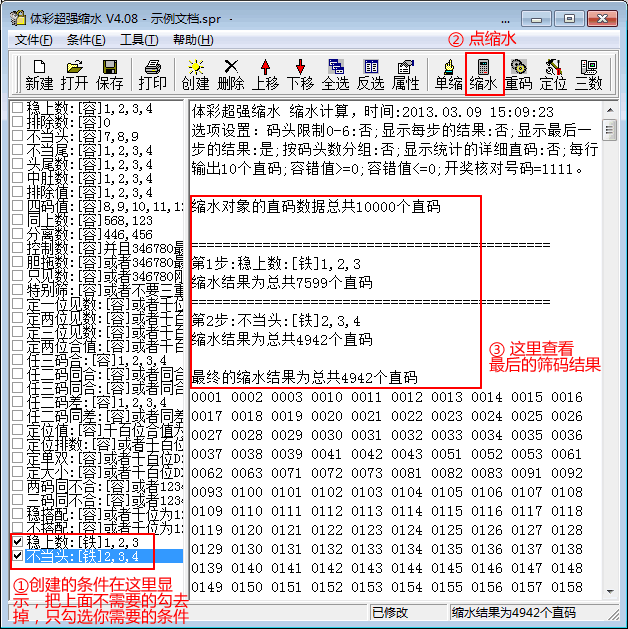The height and width of the screenshot is (629, 628).
Task: Uncheck 不当头:[铁]2,3,4 checkbox
Action: click(17, 556)
